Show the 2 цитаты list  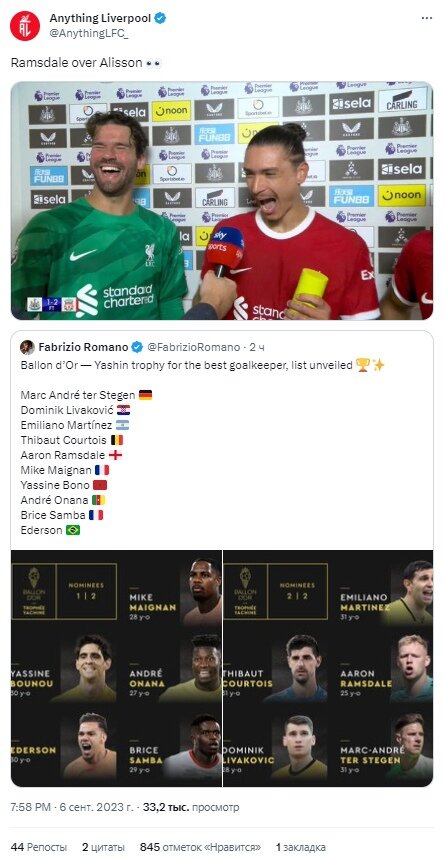point(103,847)
